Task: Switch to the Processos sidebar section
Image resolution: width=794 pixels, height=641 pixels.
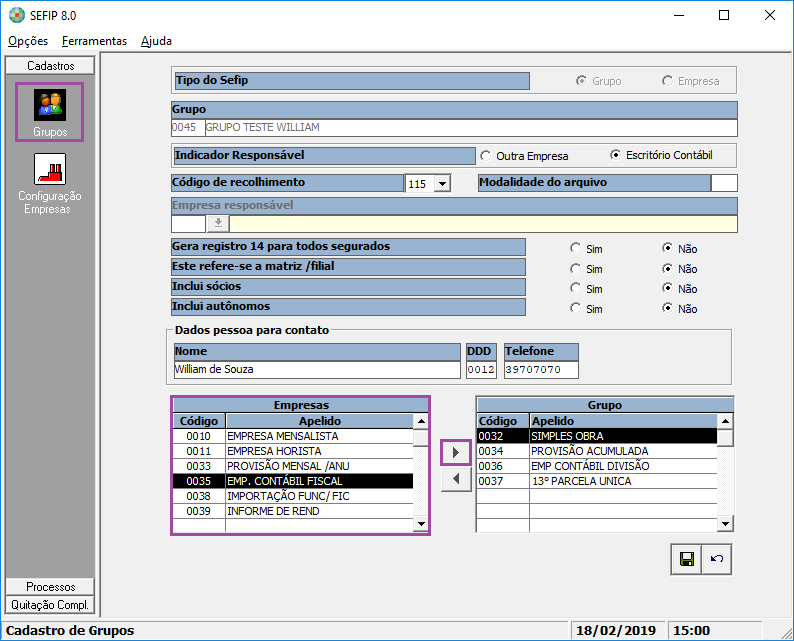Action: [50, 587]
